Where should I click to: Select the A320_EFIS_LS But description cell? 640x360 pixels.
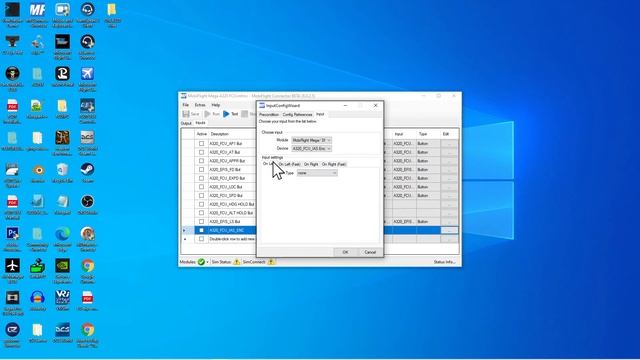point(232,222)
